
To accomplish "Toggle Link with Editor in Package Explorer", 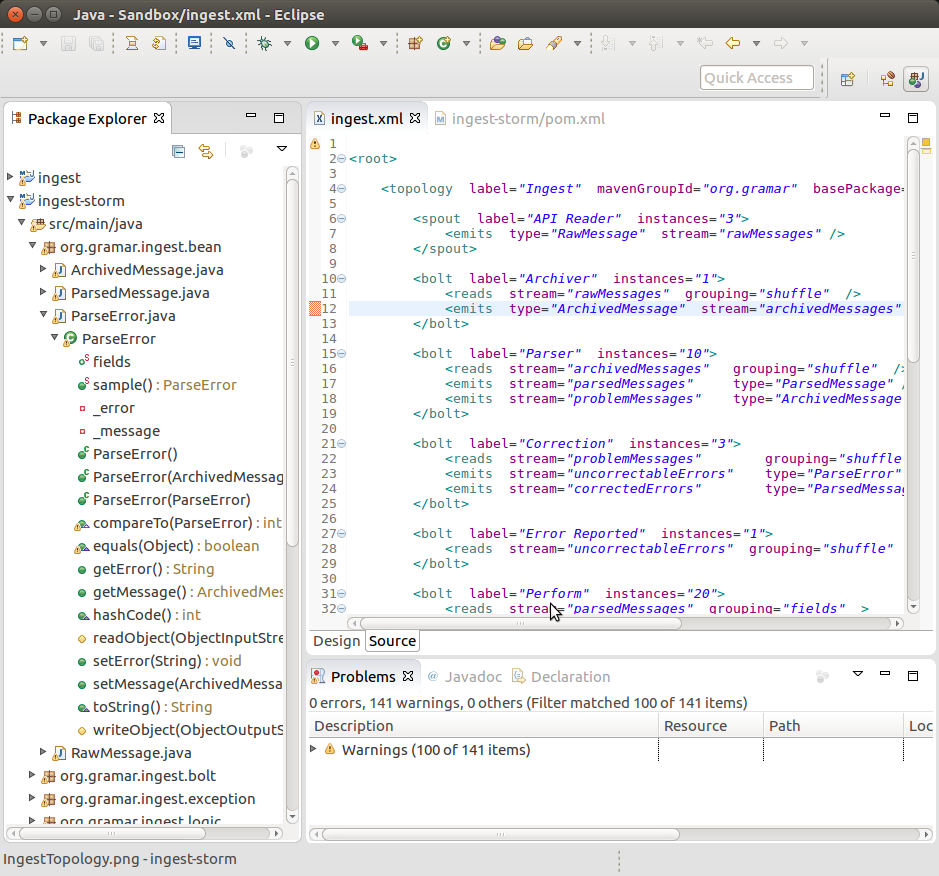I will tap(206, 151).
